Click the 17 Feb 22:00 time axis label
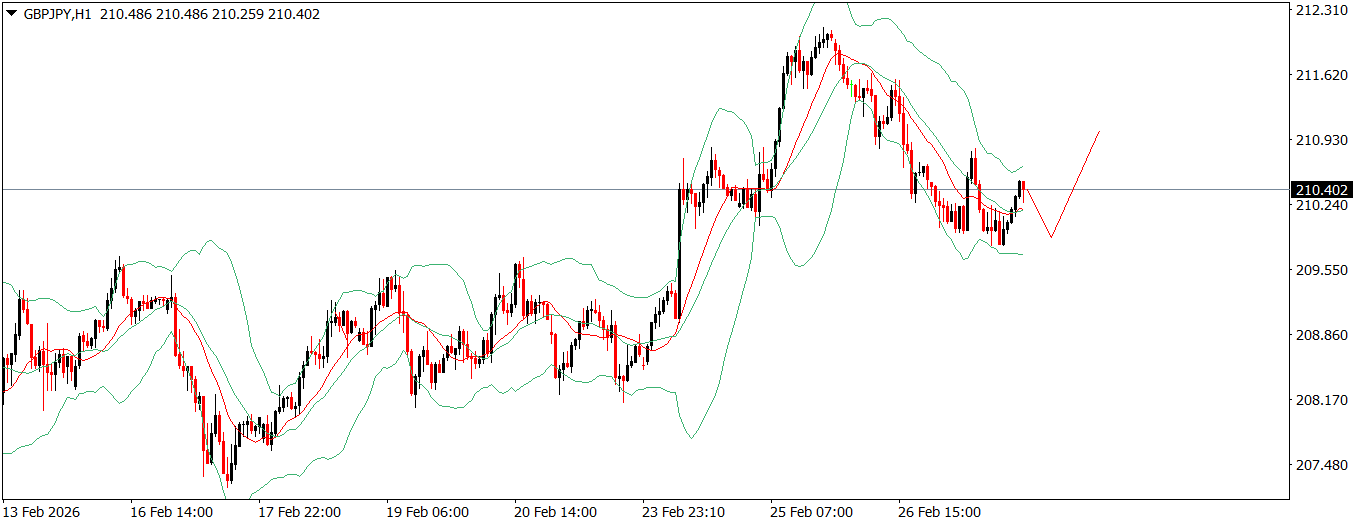 (x=299, y=512)
